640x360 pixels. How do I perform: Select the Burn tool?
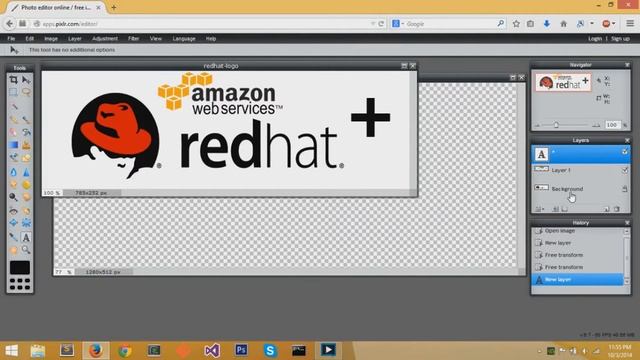pyautogui.click(x=26, y=197)
